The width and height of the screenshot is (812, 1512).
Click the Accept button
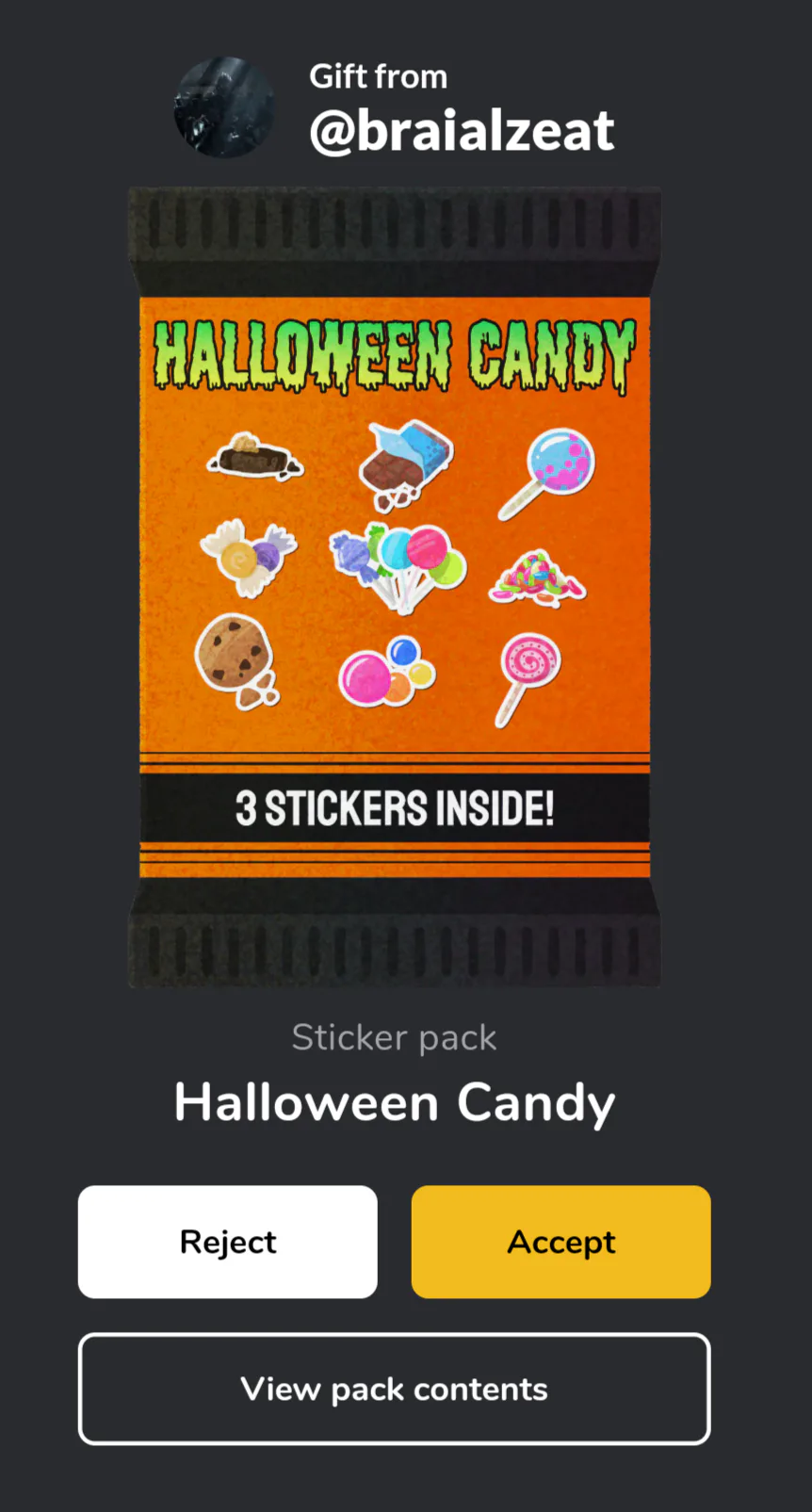click(560, 1242)
